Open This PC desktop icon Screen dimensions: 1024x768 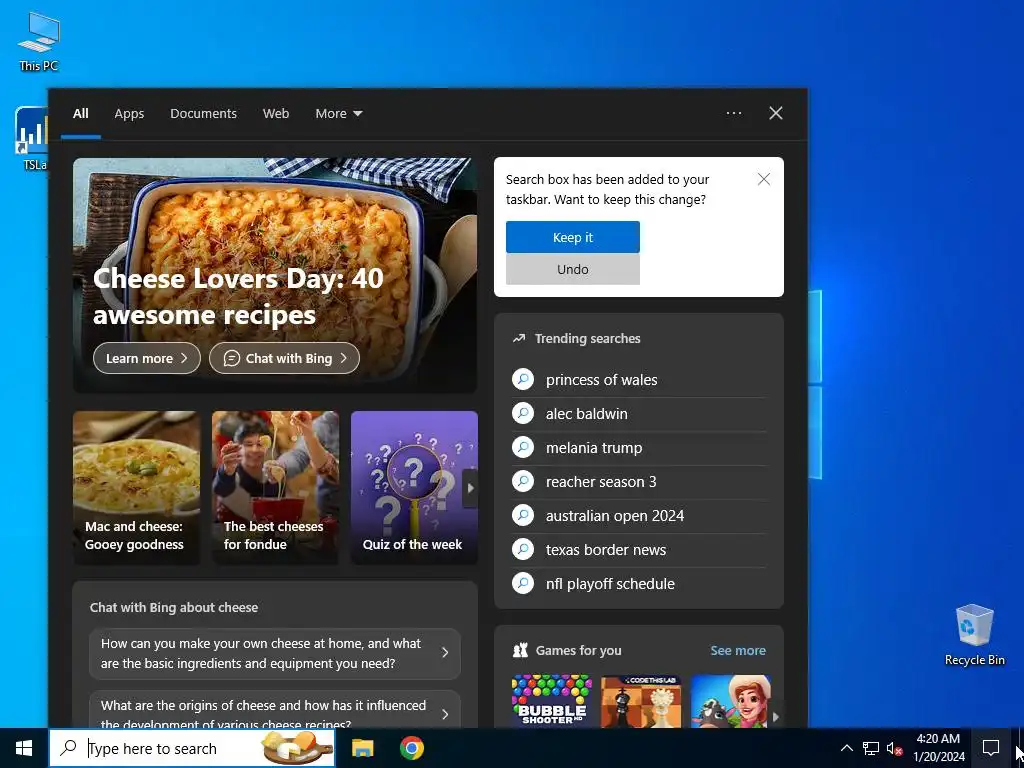click(39, 42)
